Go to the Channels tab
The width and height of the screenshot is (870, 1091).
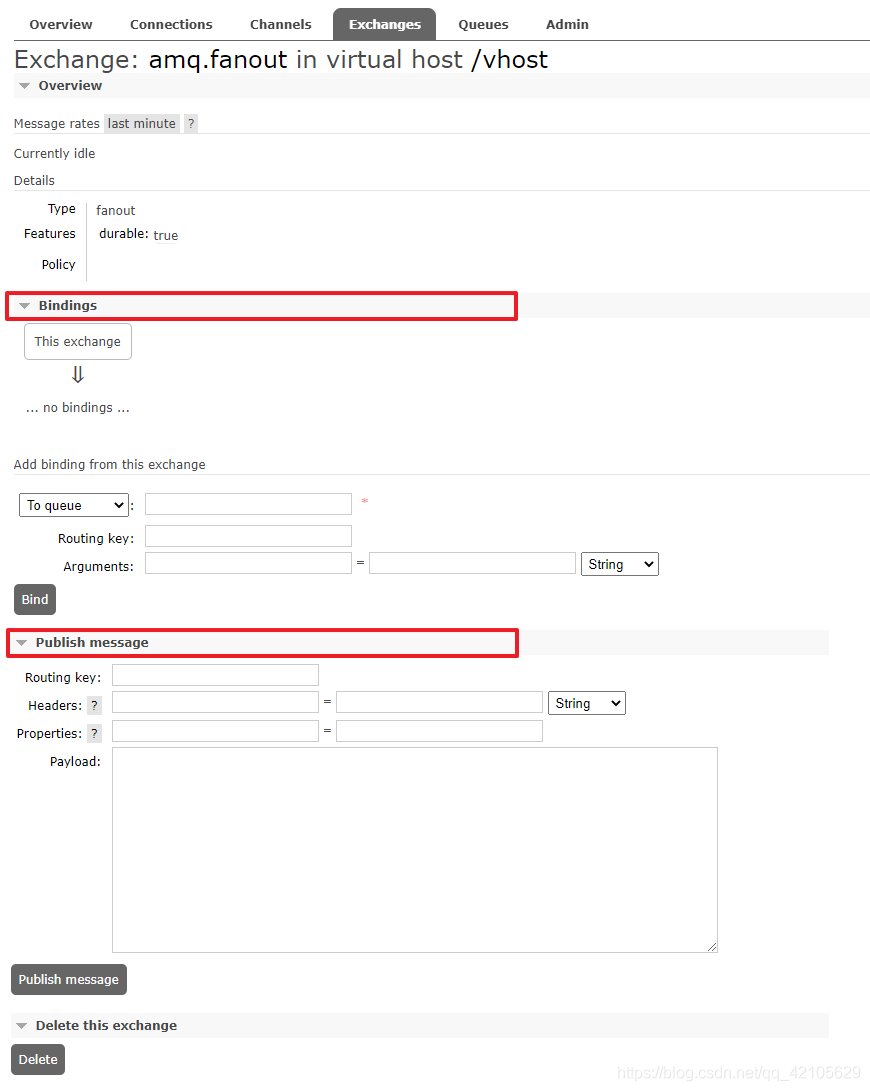280,24
